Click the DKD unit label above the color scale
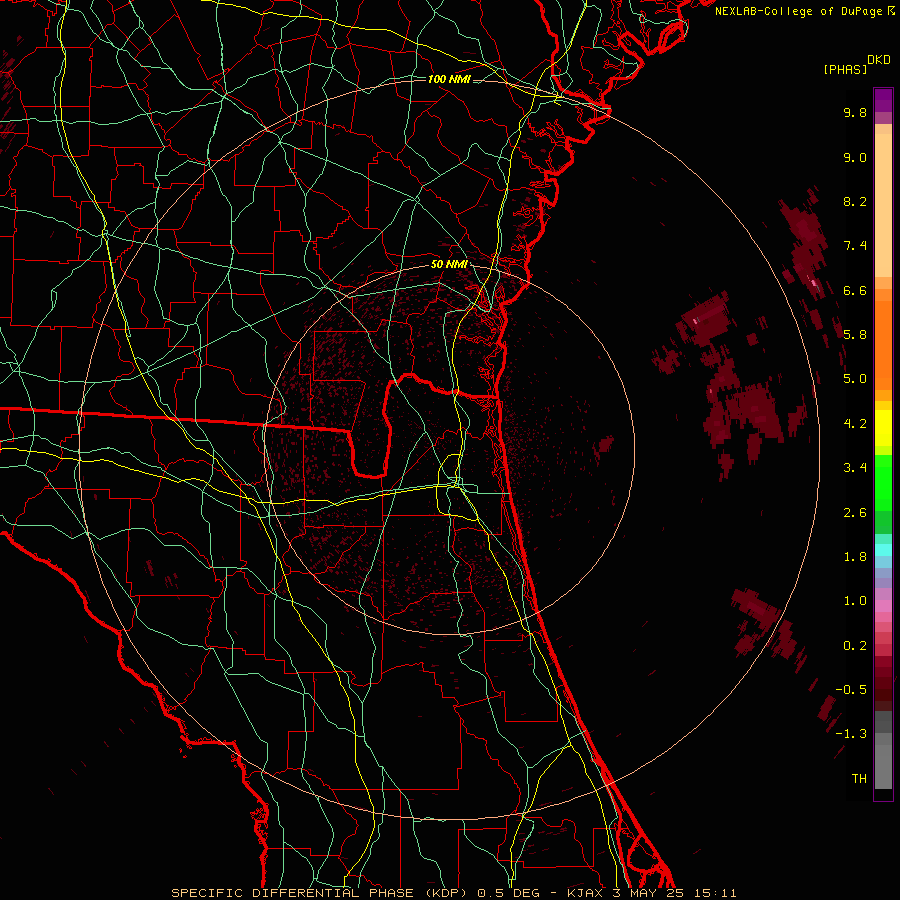The width and height of the screenshot is (900, 900). (x=879, y=60)
